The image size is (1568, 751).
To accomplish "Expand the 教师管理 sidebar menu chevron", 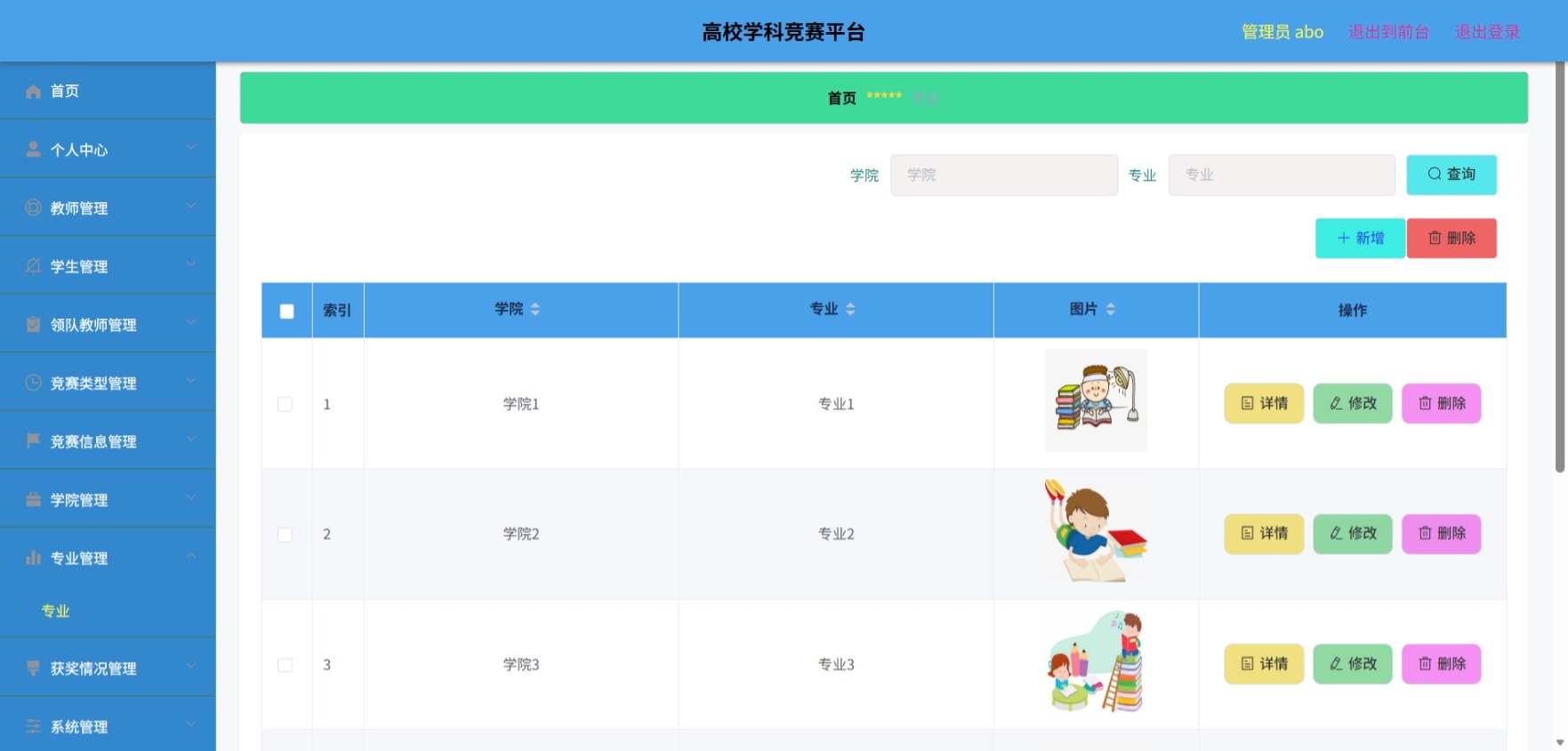I will (x=191, y=206).
